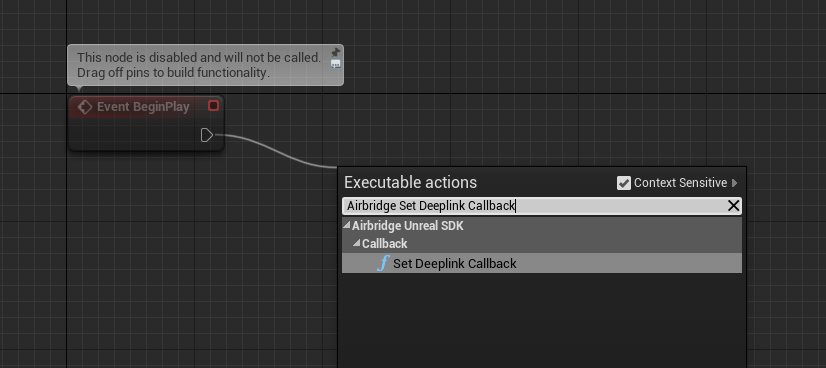The image size is (826, 368).
Task: Select the Event BeginPlay node title
Action: tap(143, 107)
